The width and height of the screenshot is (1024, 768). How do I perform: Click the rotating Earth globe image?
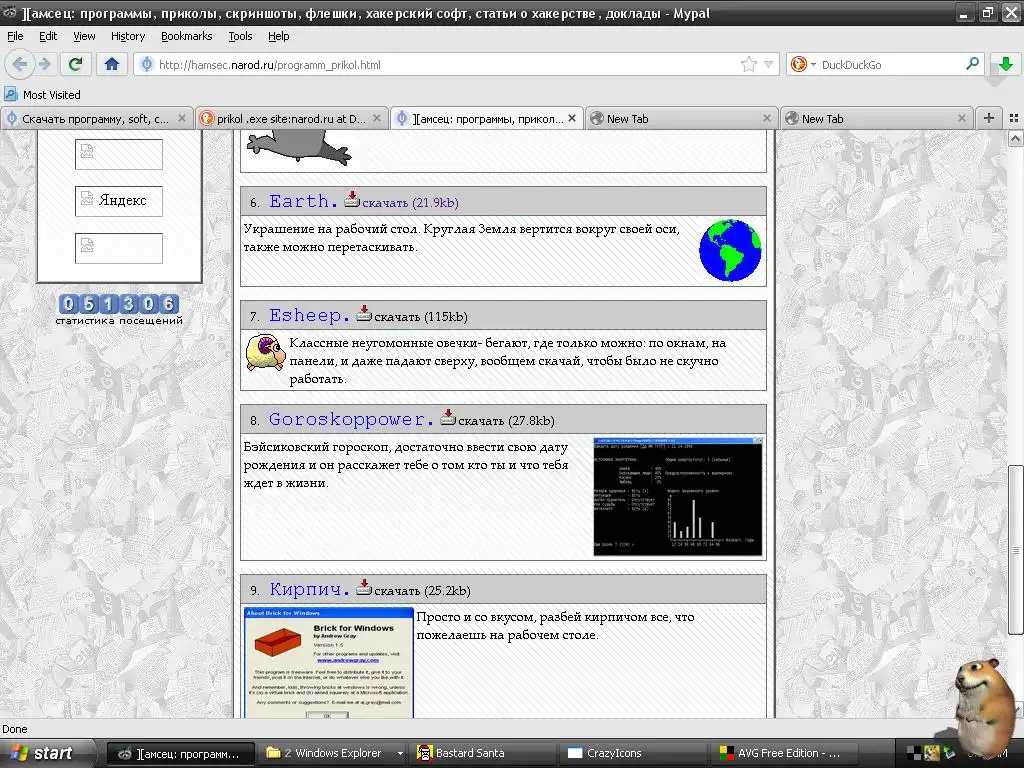(730, 250)
